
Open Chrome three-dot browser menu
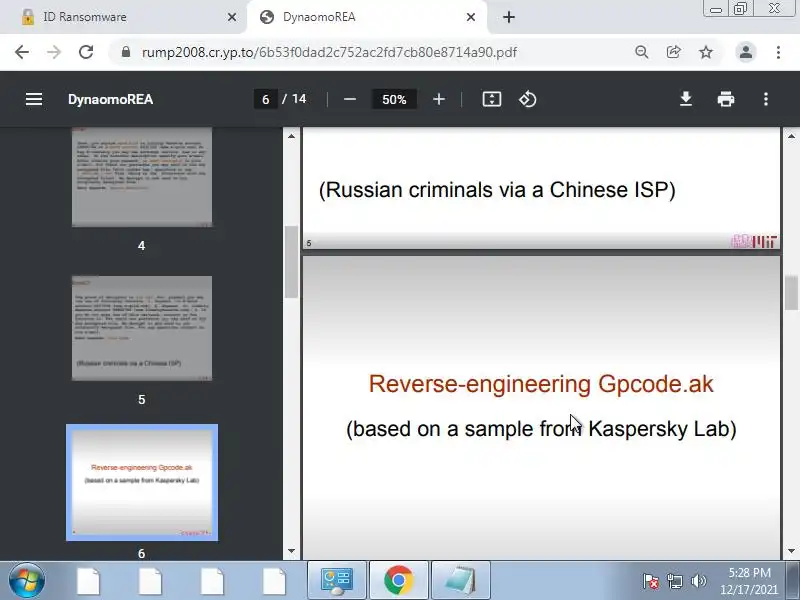pyautogui.click(x=778, y=52)
